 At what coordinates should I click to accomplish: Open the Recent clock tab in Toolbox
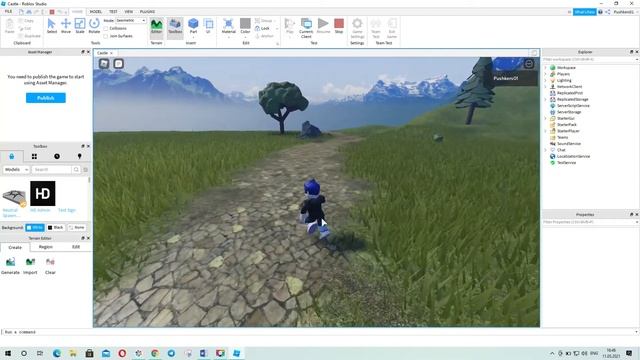tap(57, 156)
